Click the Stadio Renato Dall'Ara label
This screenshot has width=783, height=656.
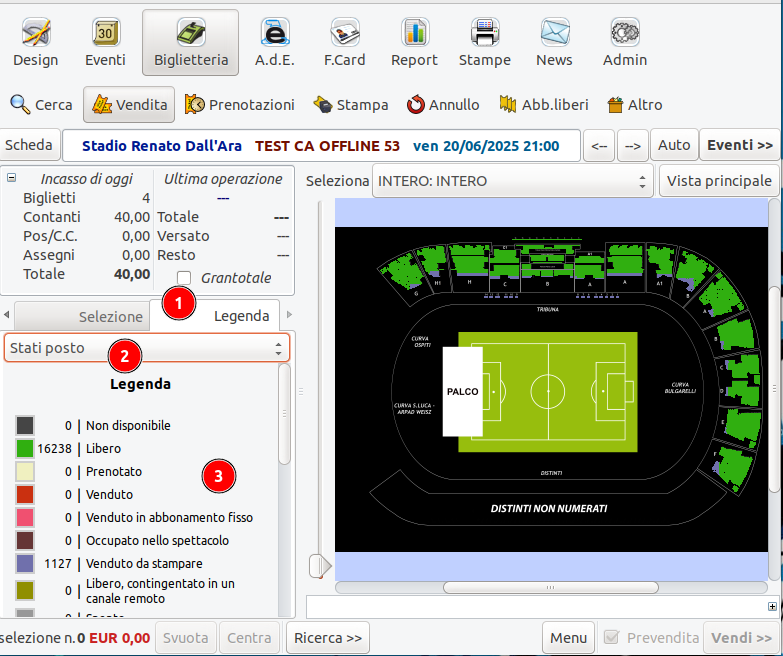pos(162,146)
